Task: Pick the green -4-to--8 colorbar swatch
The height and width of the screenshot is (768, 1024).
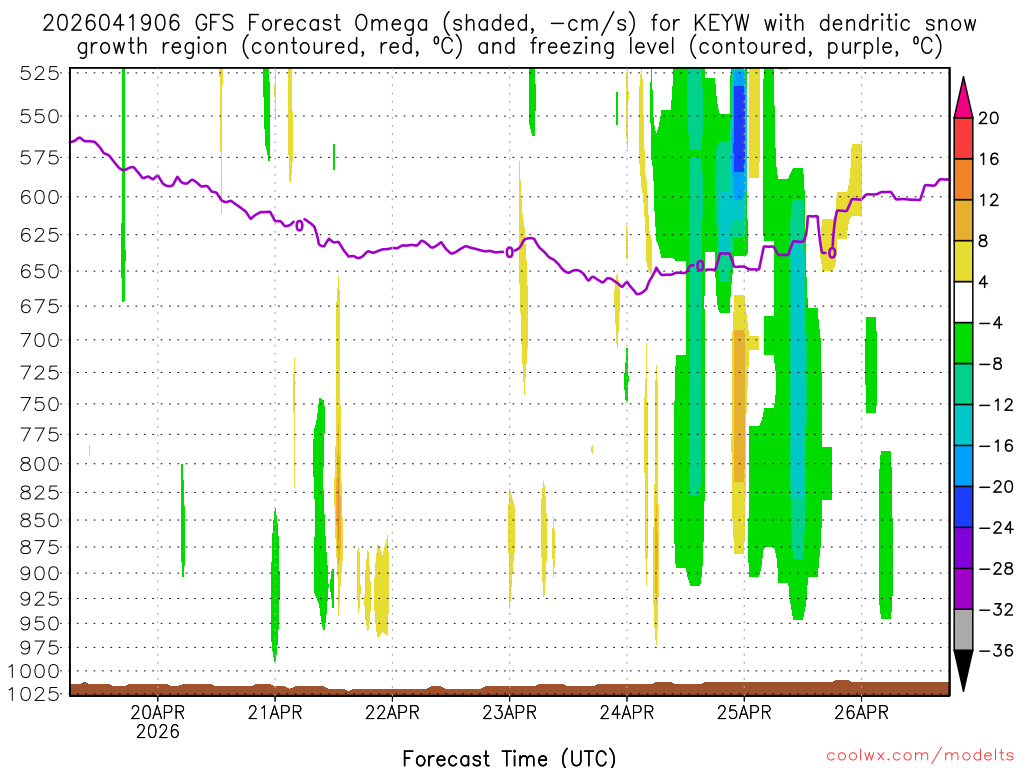Action: pos(963,343)
